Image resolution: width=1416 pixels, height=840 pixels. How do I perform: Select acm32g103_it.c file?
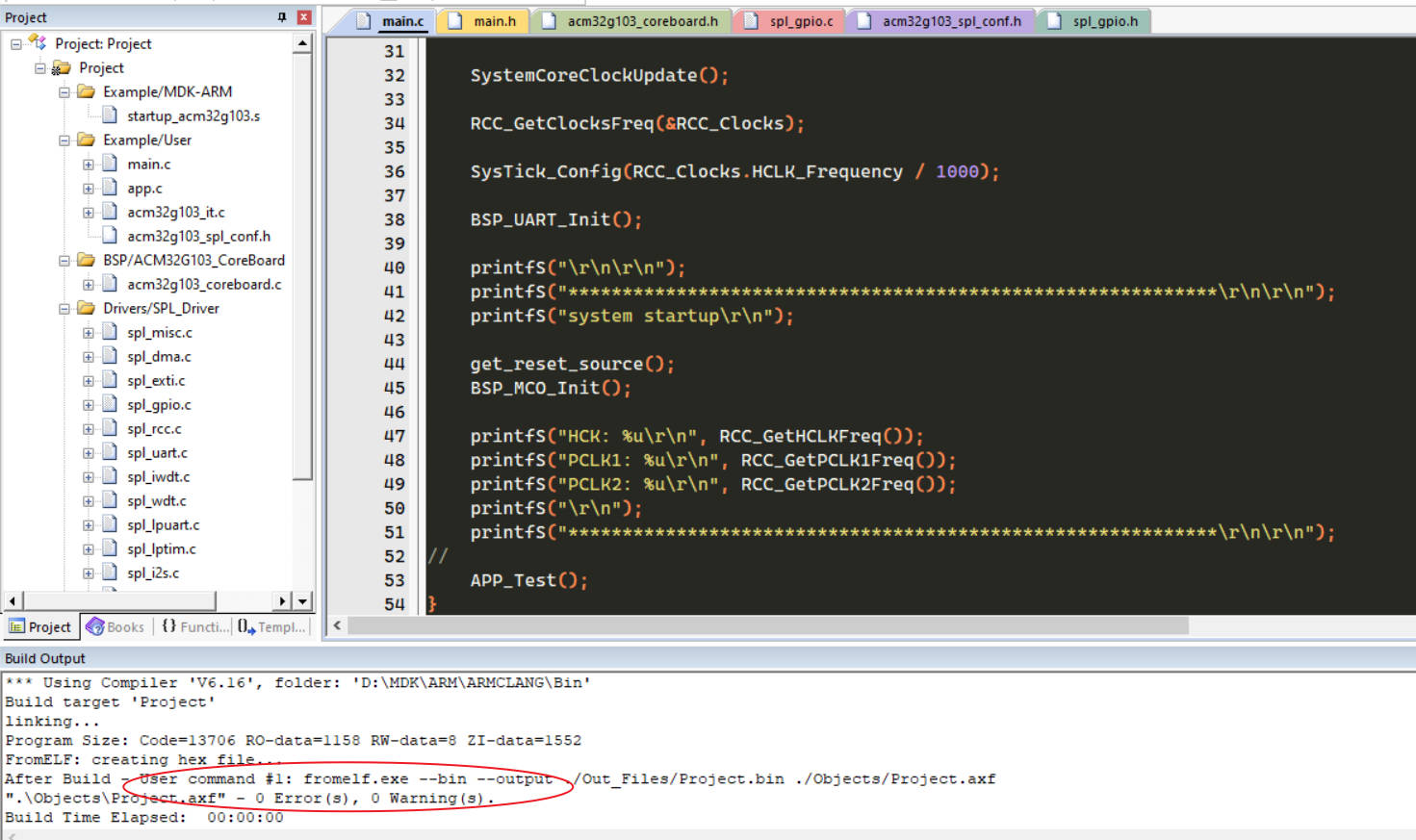176,212
